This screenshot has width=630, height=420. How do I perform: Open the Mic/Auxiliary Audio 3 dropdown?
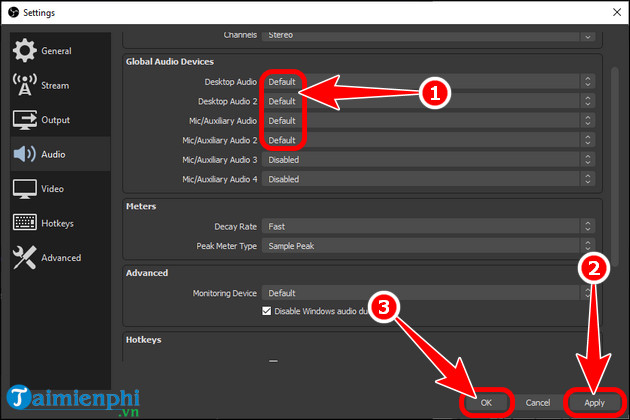point(428,160)
